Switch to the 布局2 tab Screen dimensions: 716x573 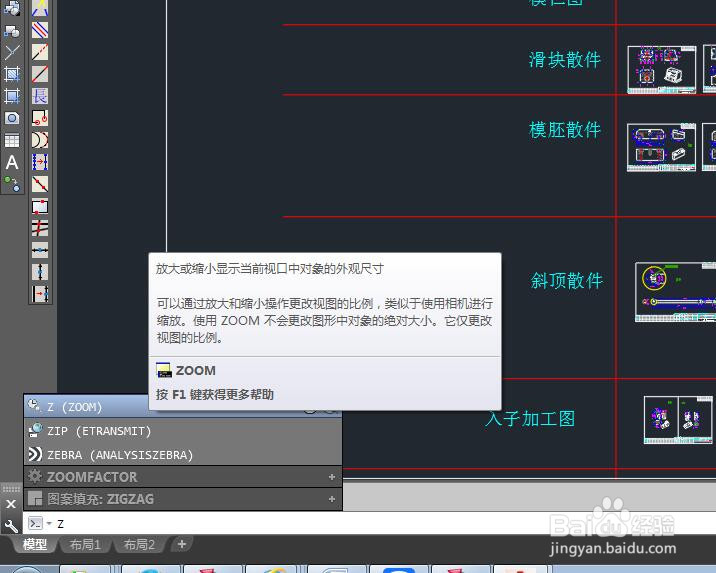click(x=139, y=544)
